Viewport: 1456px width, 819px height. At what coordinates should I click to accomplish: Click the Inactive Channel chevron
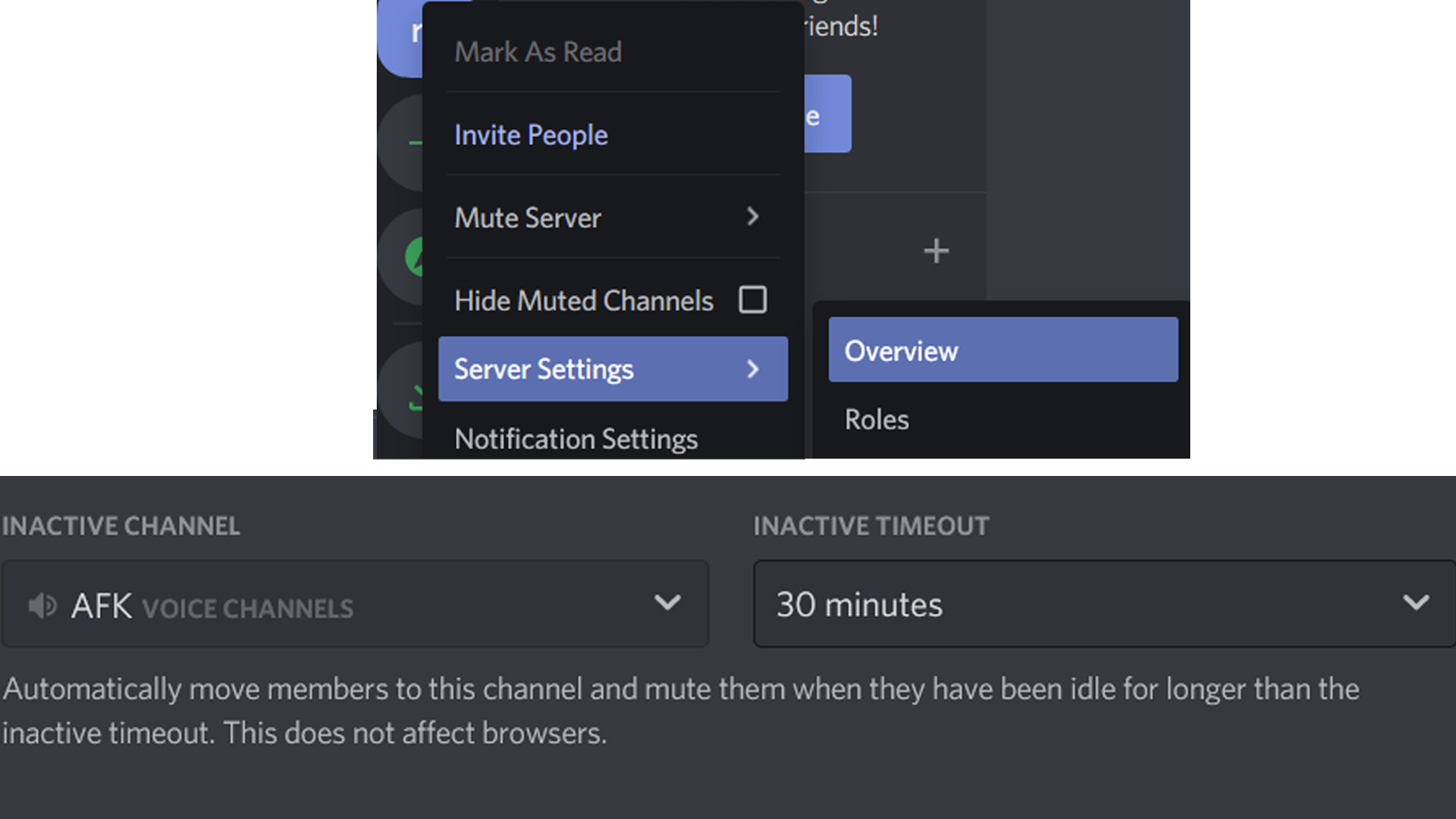point(668,602)
